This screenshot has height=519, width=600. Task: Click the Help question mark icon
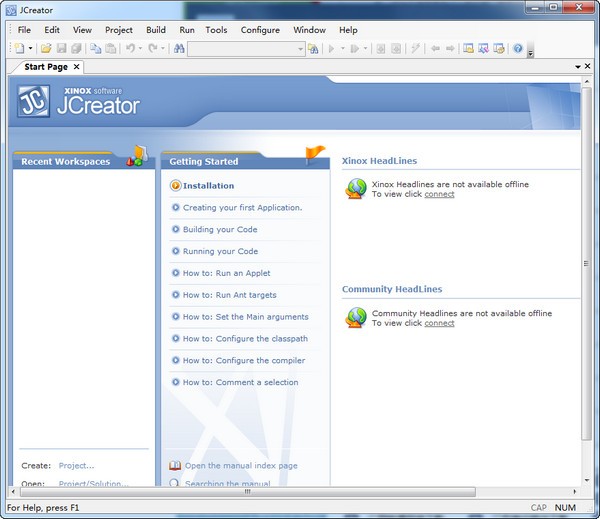[x=517, y=48]
